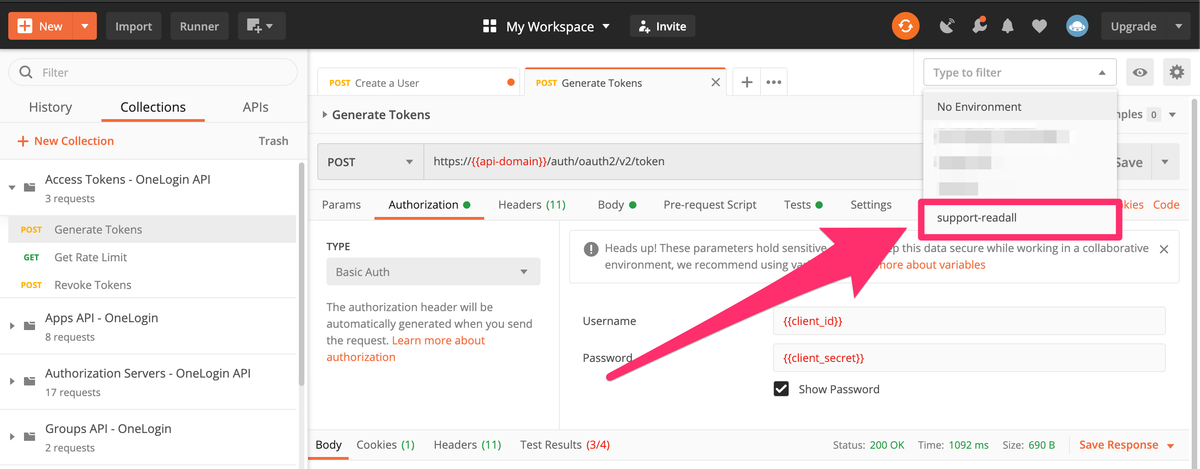Open the Params tab

[341, 205]
